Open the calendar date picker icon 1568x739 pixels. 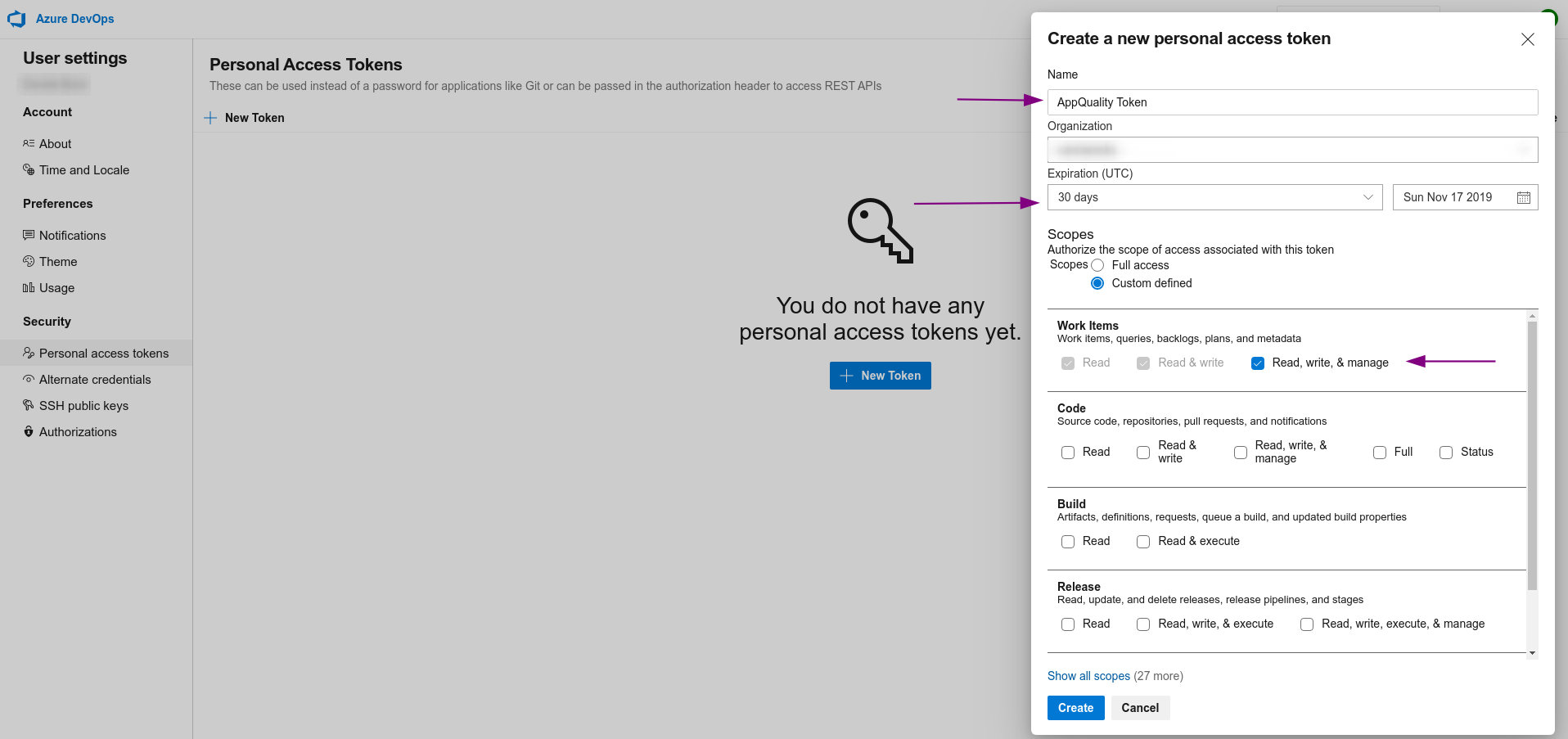1523,197
